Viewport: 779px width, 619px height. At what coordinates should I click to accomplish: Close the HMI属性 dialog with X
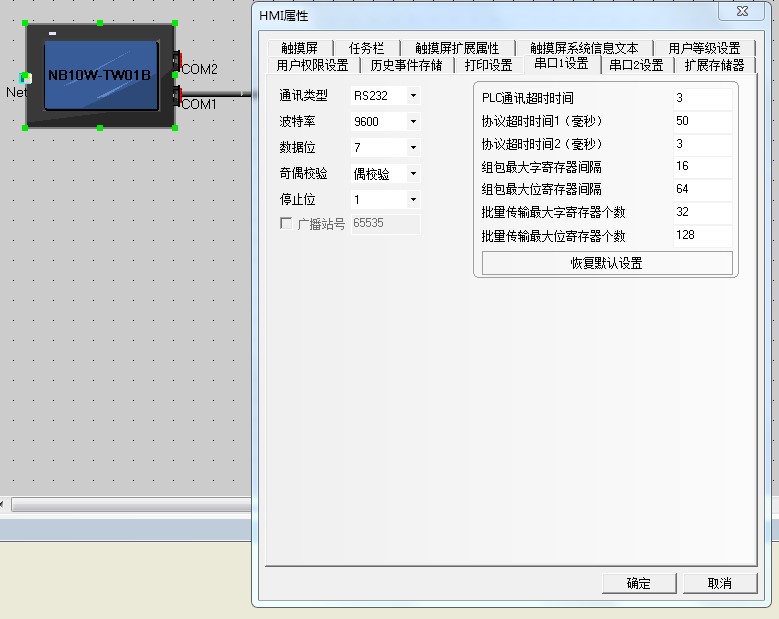(x=741, y=12)
